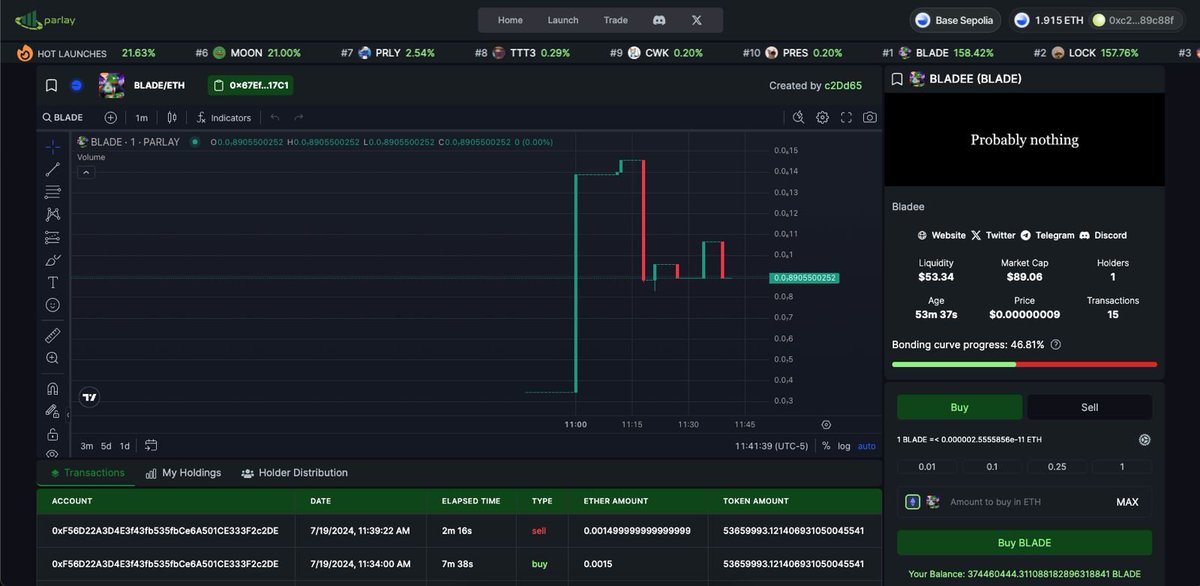Image resolution: width=1200 pixels, height=586 pixels.
Task: Open the chart settings gear
Action: point(822,117)
